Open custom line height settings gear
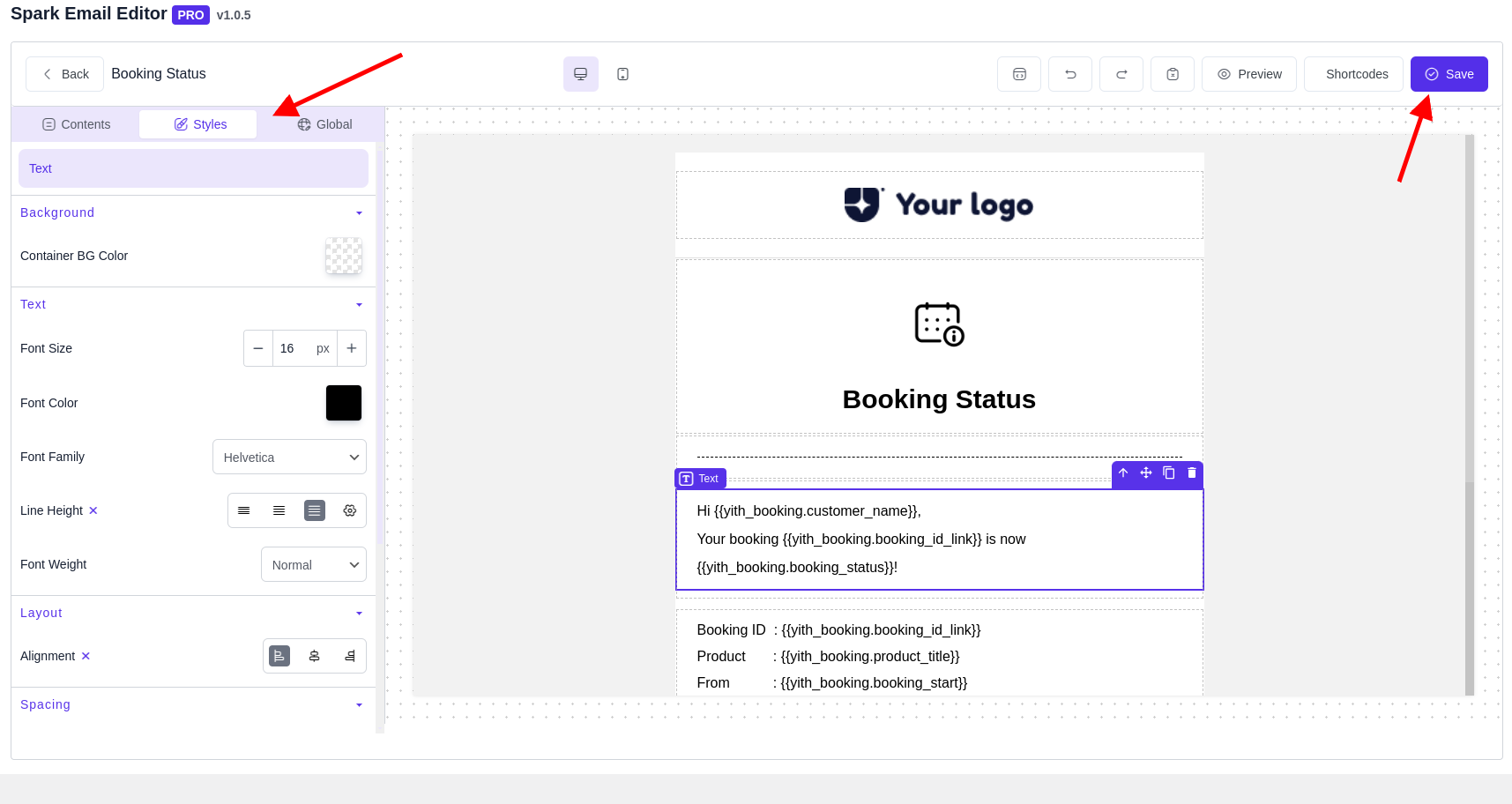 click(349, 510)
